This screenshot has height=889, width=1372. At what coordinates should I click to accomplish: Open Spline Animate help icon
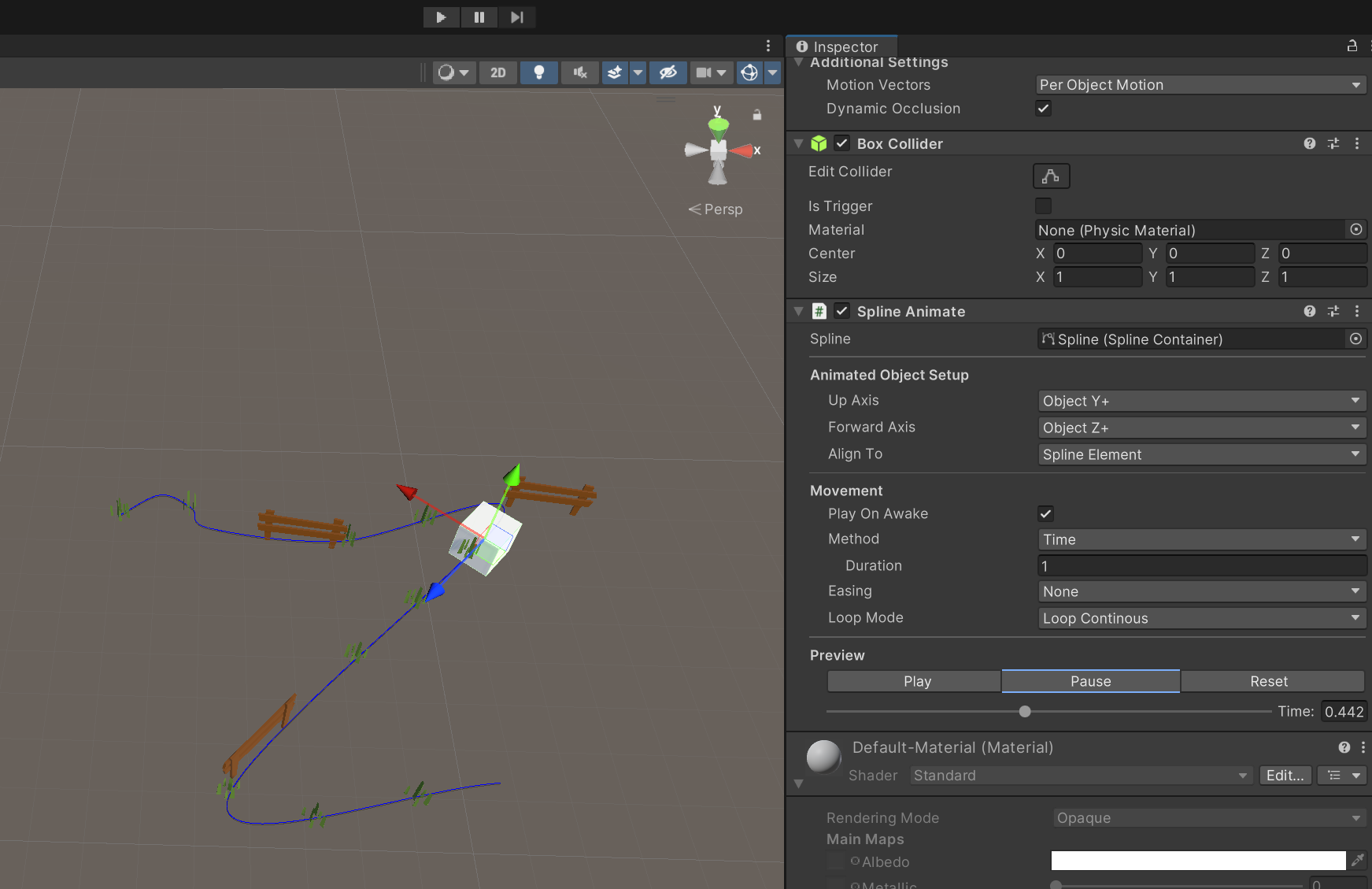(x=1310, y=311)
